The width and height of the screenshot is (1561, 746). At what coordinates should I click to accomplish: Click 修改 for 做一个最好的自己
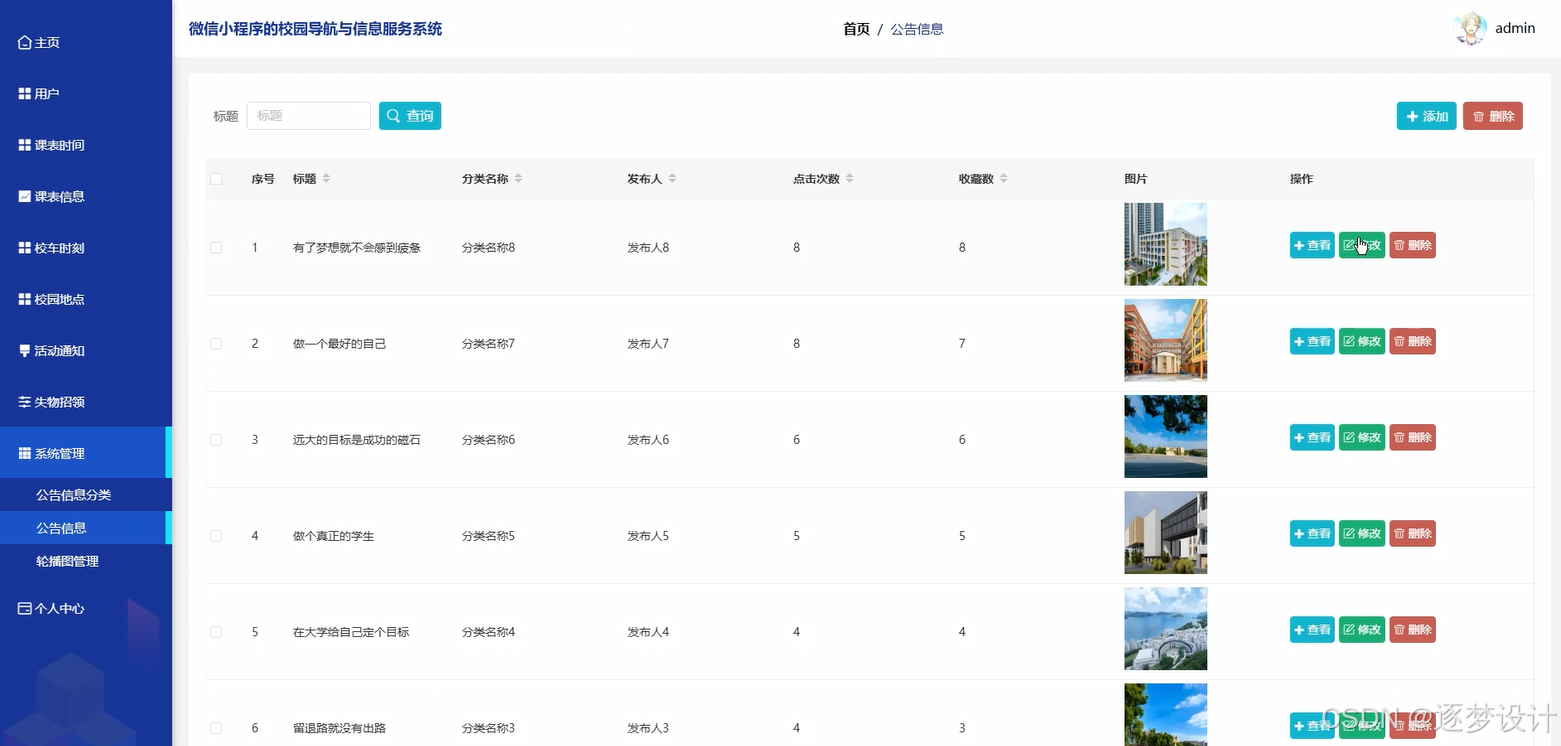click(x=1362, y=341)
